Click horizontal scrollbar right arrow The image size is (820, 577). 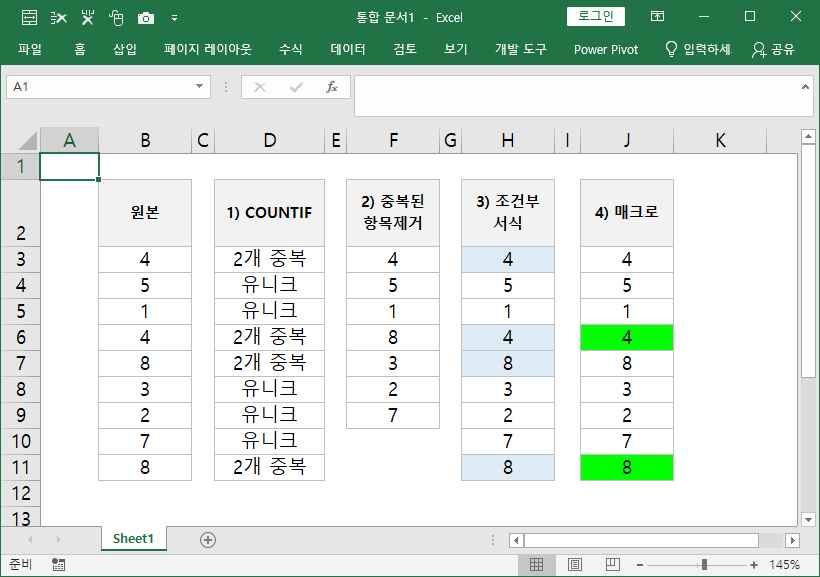point(792,540)
